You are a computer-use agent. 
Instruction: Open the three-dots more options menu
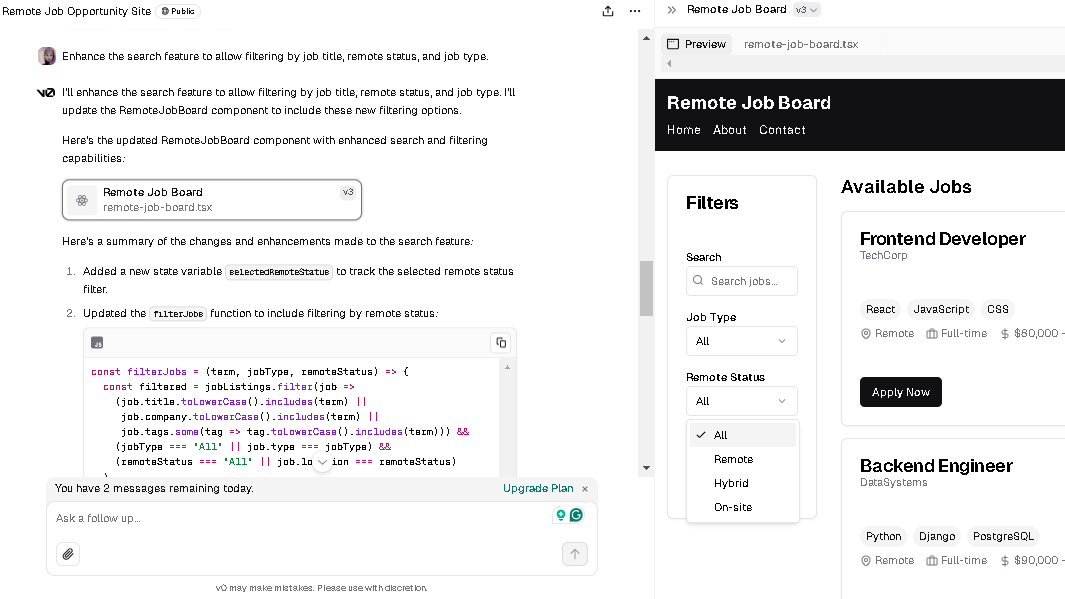(634, 11)
